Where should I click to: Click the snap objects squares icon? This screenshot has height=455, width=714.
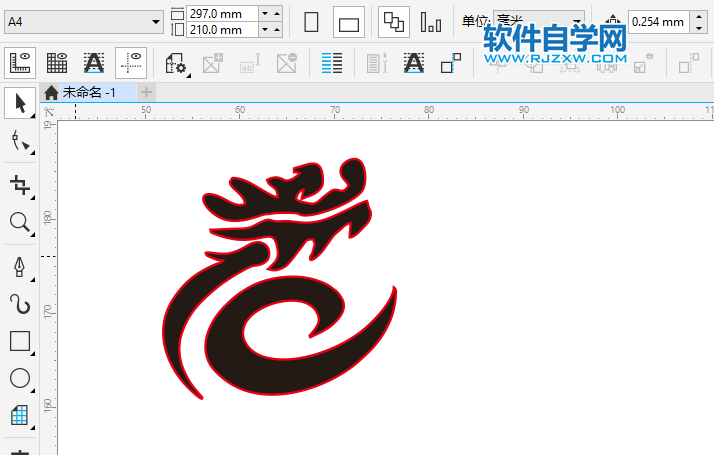click(451, 63)
